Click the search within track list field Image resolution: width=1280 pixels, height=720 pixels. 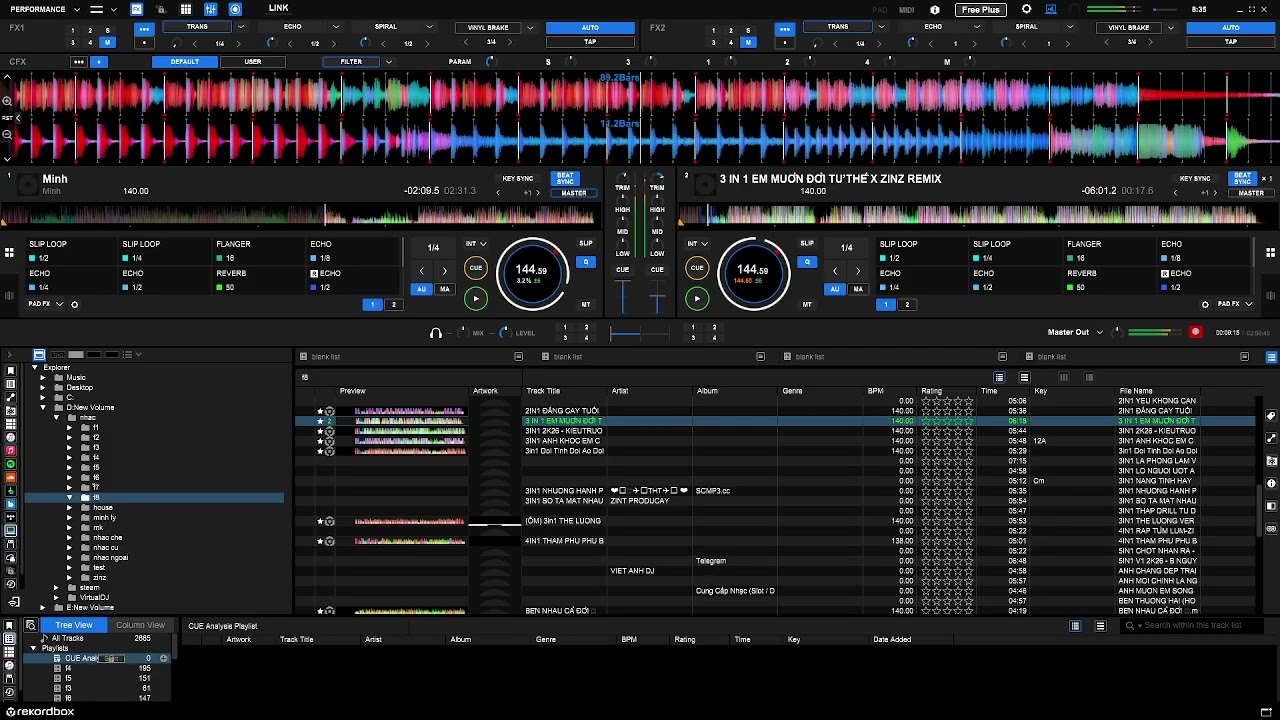pos(1192,626)
